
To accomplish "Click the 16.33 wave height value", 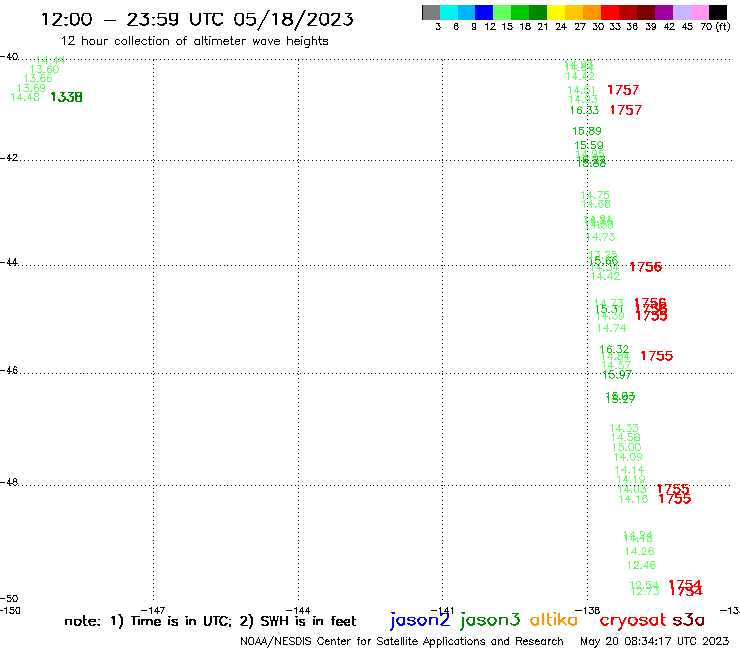I will tap(584, 110).
